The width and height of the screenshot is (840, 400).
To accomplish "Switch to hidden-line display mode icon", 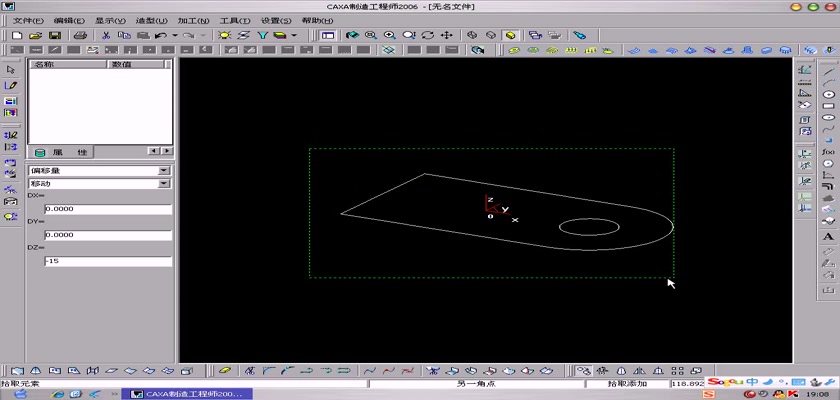I will coord(491,35).
